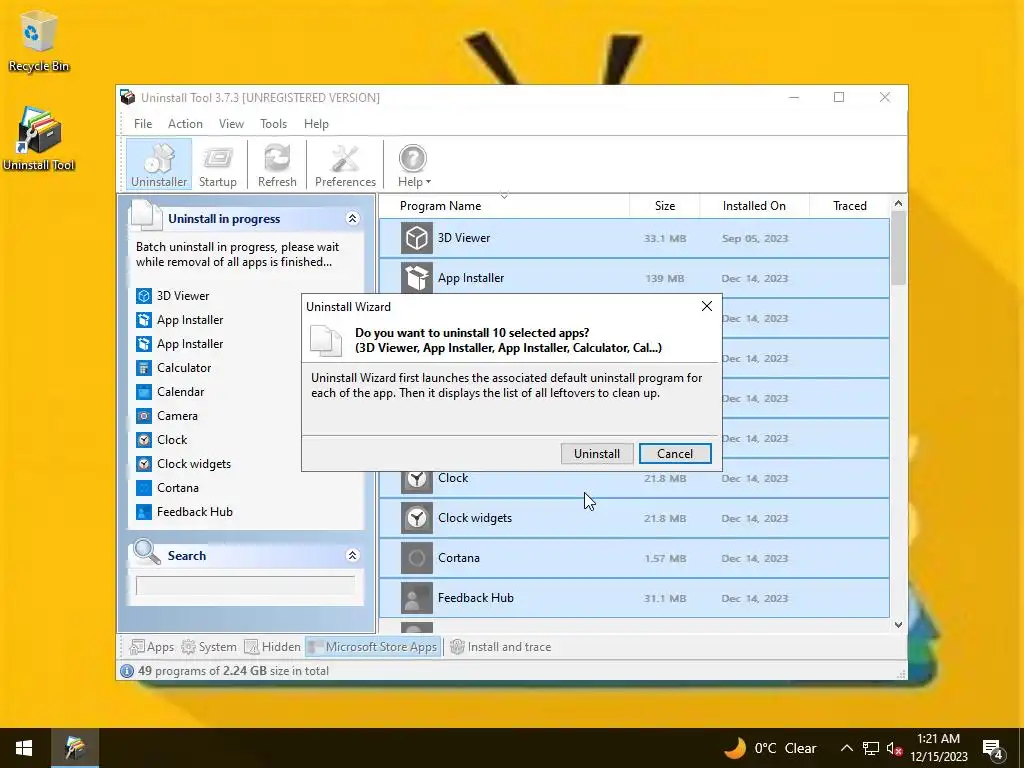The height and width of the screenshot is (768, 1024).
Task: Open Preferences from the toolbar
Action: coord(345,165)
